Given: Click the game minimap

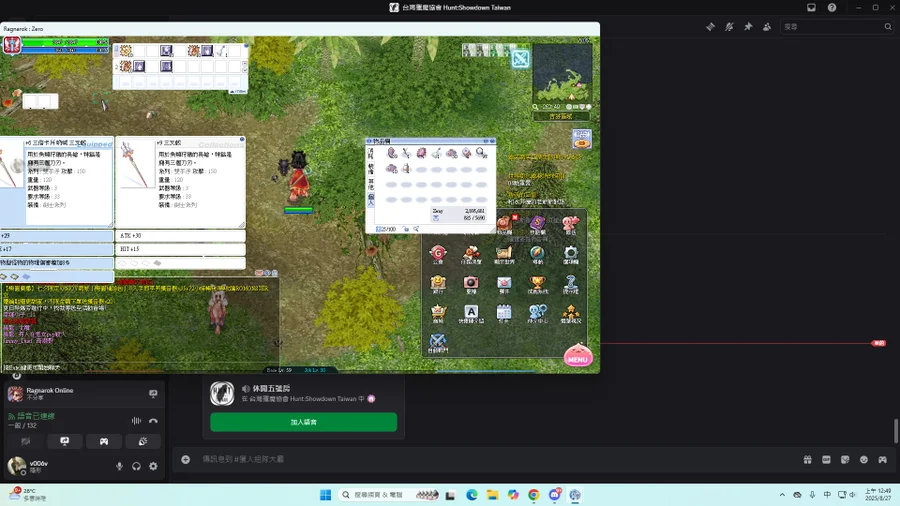Looking at the screenshot, I should (562, 74).
